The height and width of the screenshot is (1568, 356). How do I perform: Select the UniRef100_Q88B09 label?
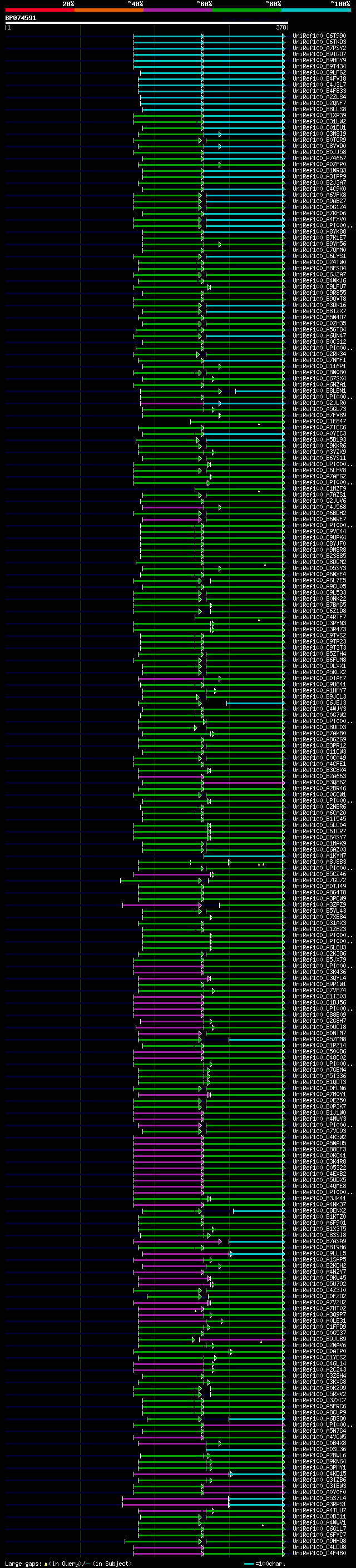(319, 1015)
